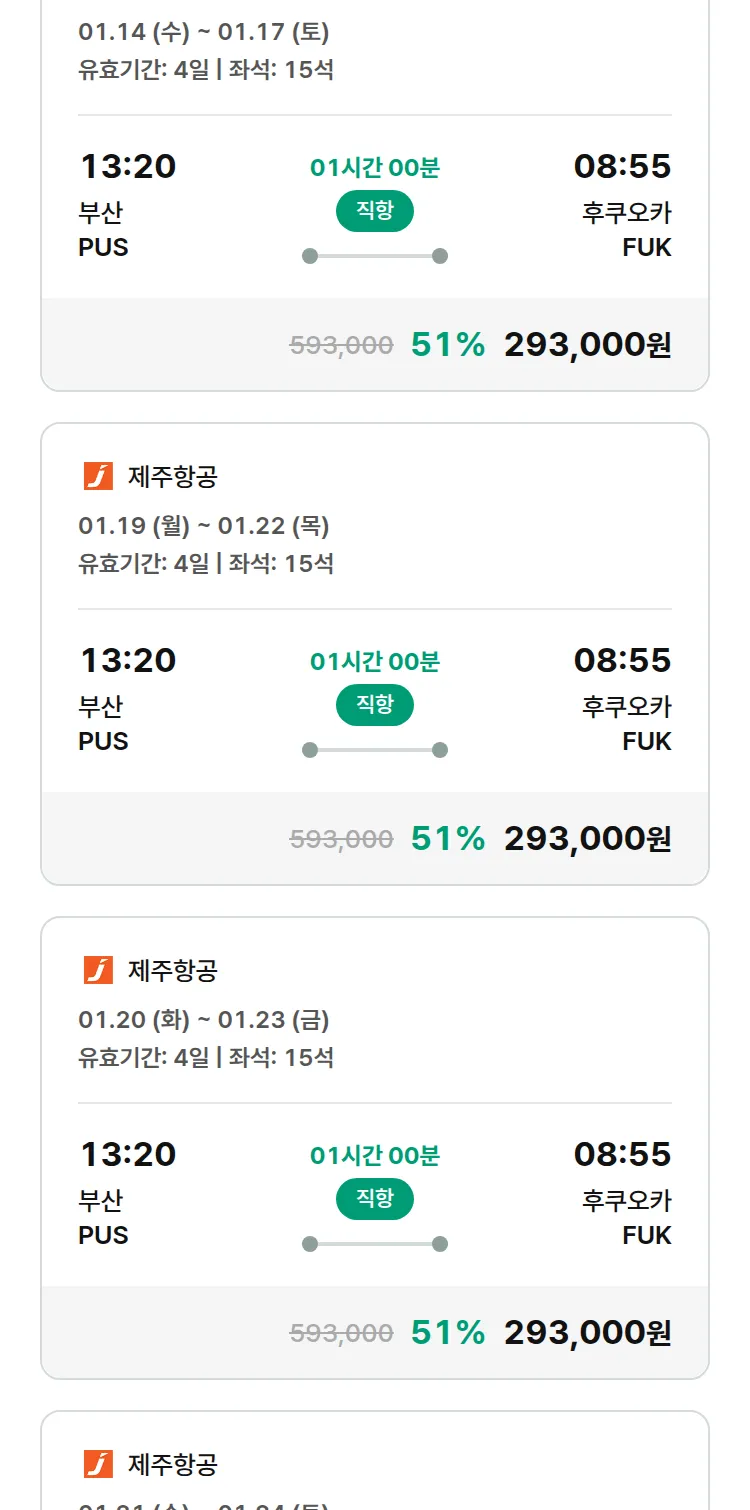Tap 직항 badge in 01.20~01.23 card
This screenshot has height=1510, width=750.
click(x=374, y=1199)
